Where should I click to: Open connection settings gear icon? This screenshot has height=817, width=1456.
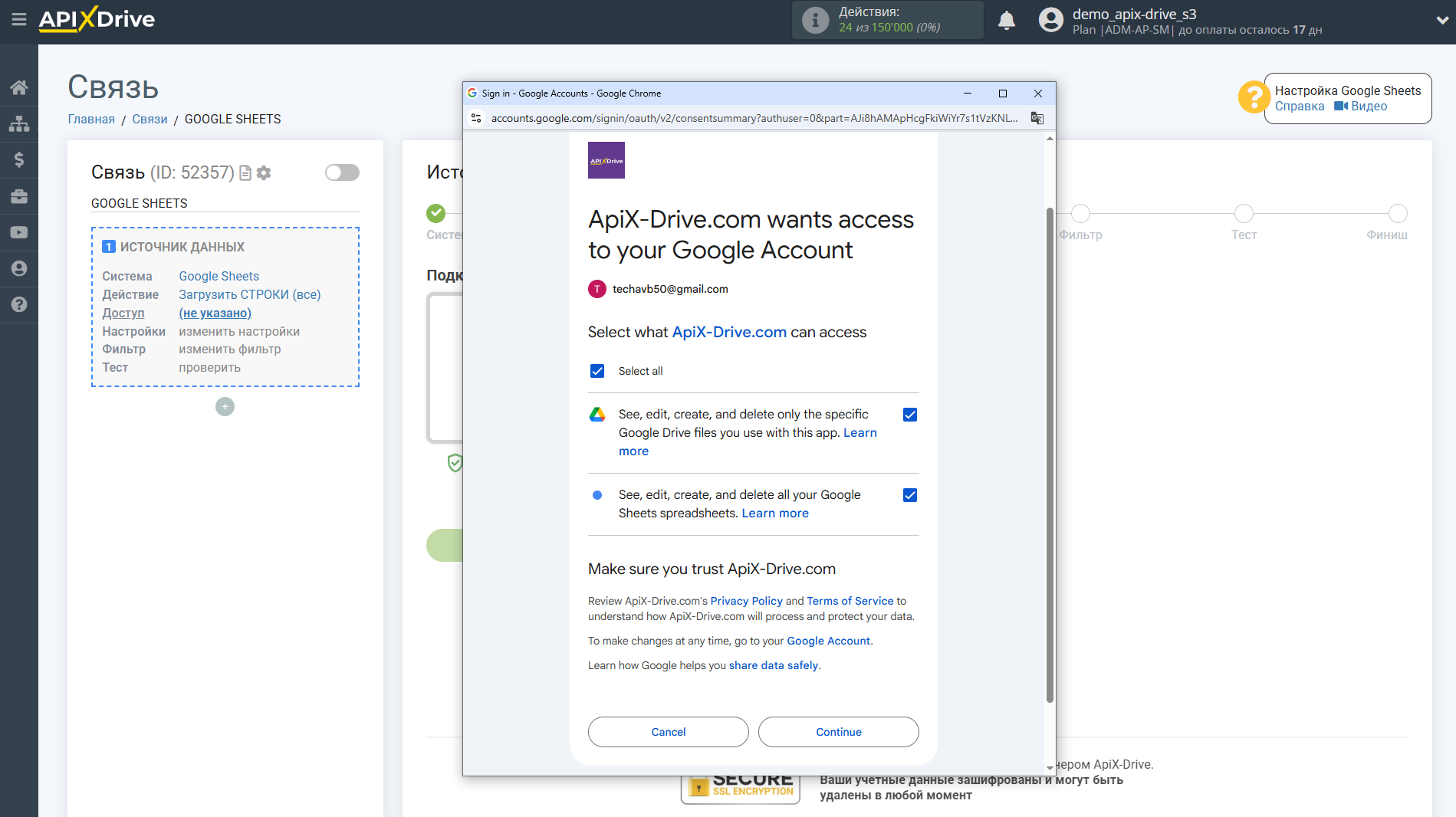tap(264, 173)
